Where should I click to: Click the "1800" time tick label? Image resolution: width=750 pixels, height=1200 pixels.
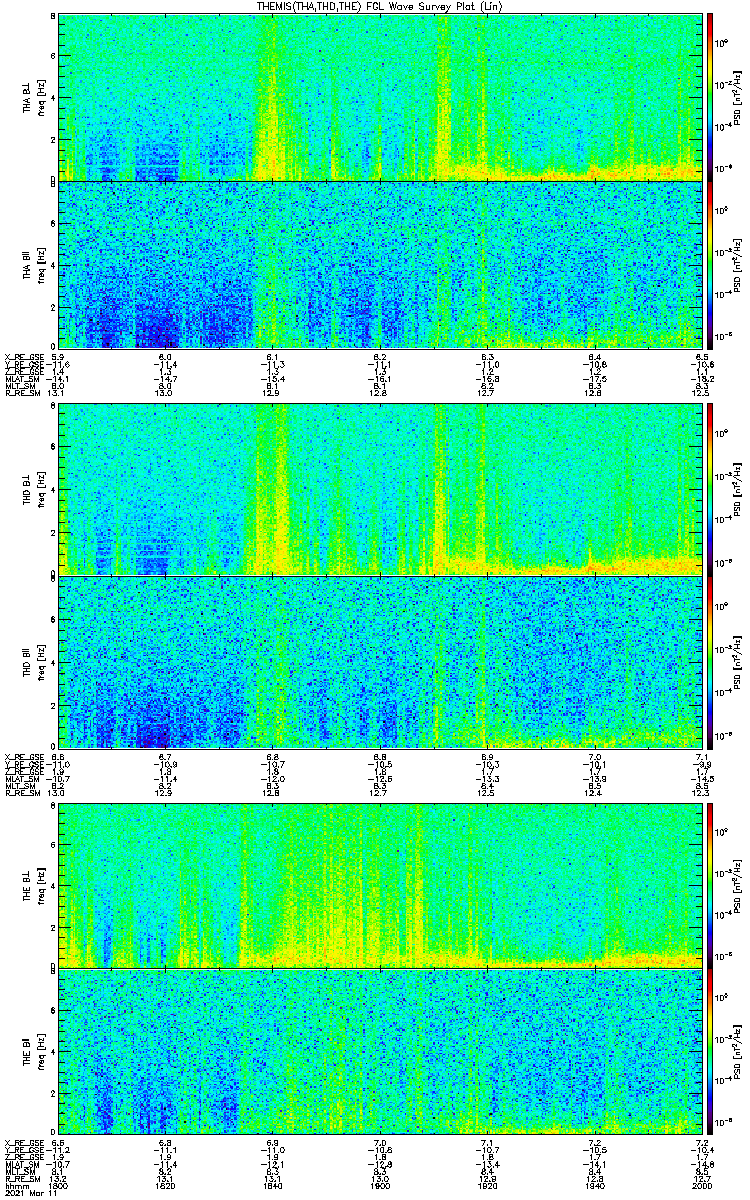pos(59,1187)
